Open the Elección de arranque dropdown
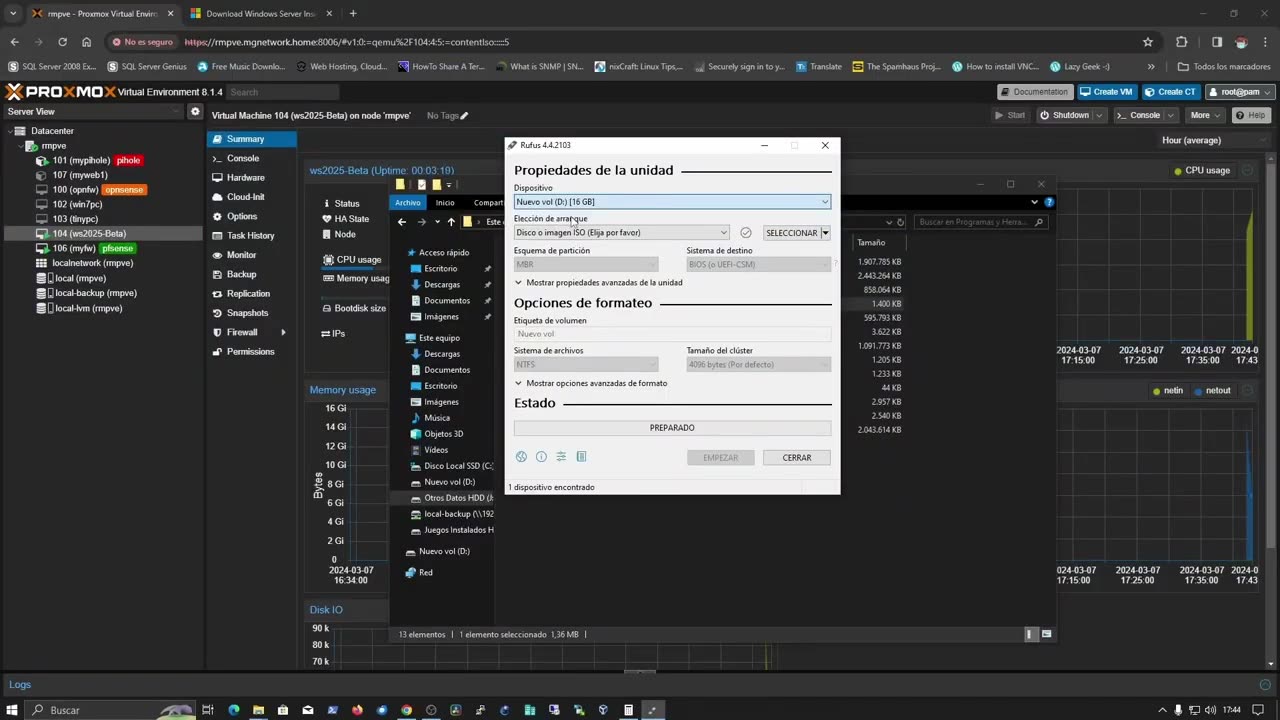The width and height of the screenshot is (1280, 720). [x=621, y=233]
